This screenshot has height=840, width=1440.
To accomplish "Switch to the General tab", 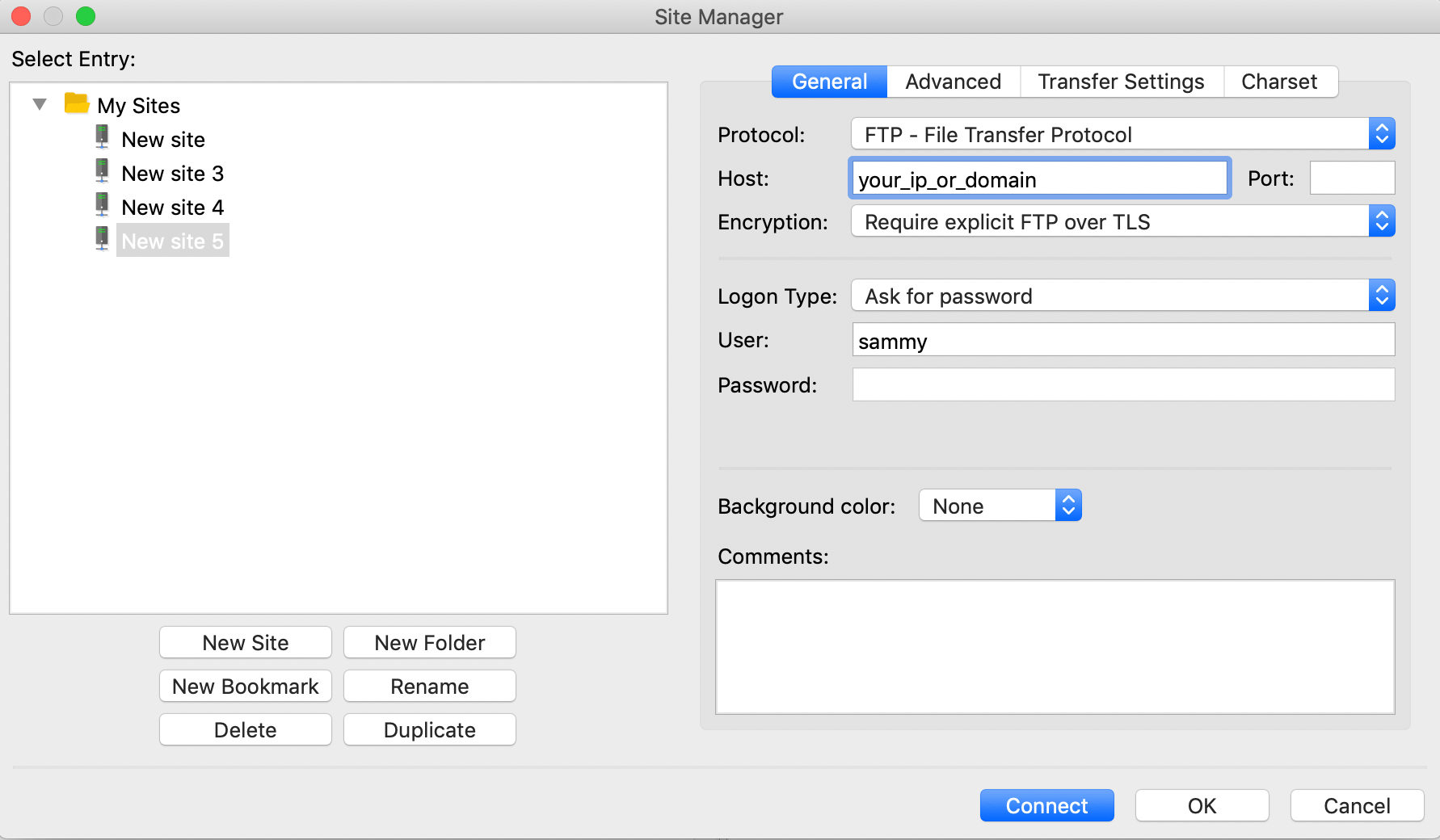I will pos(829,82).
